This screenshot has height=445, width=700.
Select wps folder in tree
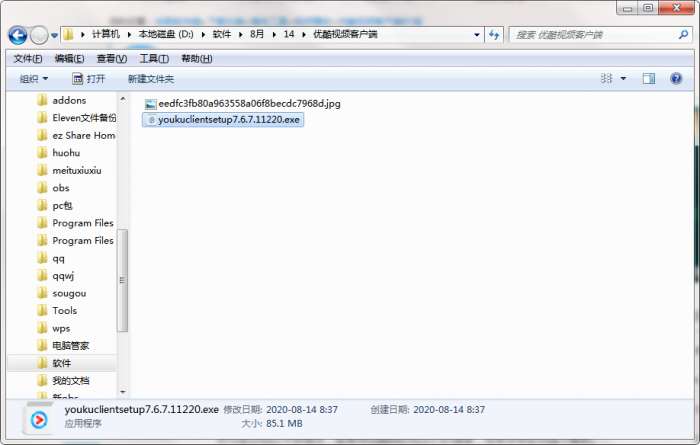coord(61,329)
